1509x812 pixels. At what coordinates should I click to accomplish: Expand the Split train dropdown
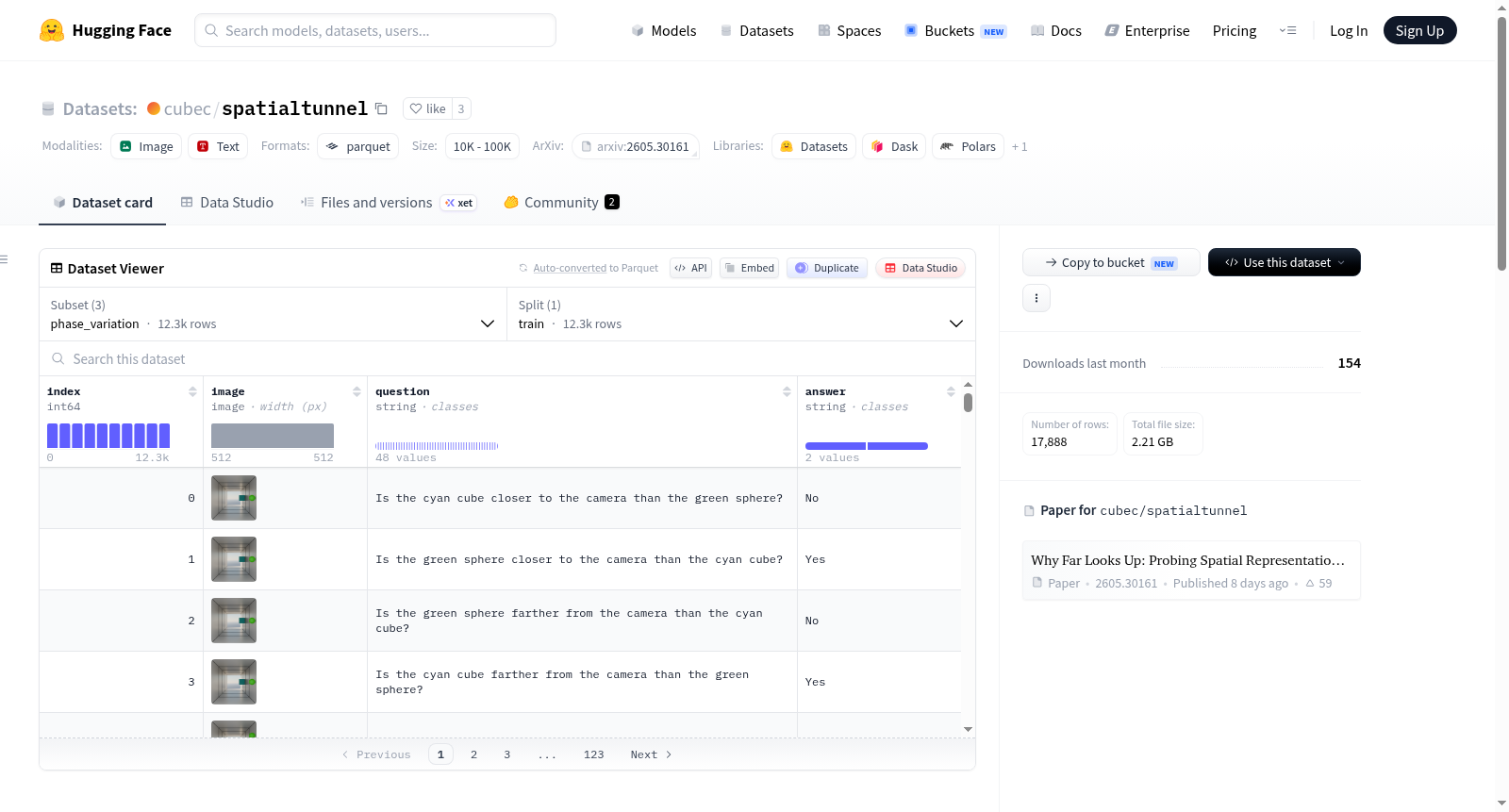coord(741,314)
